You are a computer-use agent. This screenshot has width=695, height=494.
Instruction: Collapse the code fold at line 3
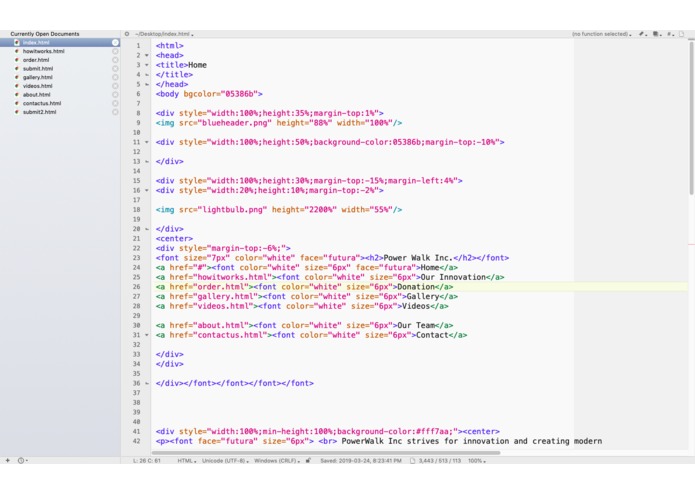(147, 65)
